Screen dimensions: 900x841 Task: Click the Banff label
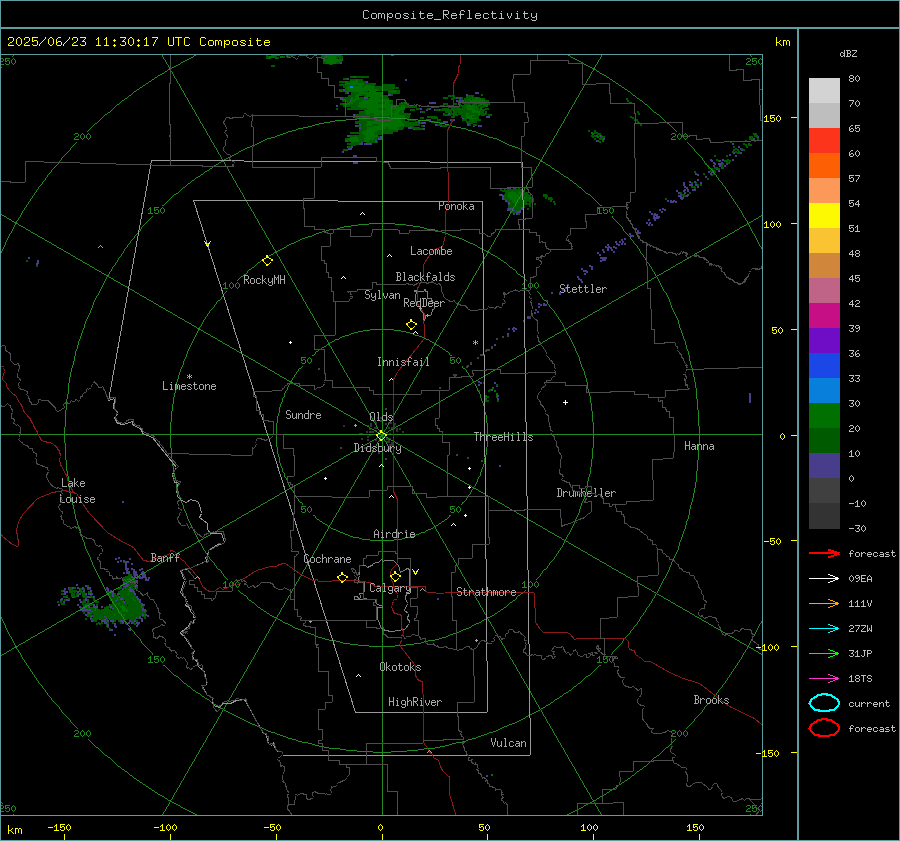(x=165, y=557)
